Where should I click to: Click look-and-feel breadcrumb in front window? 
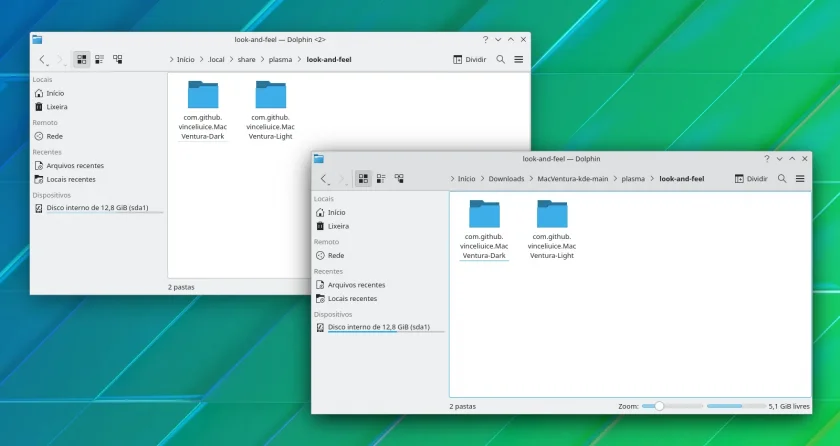click(681, 179)
